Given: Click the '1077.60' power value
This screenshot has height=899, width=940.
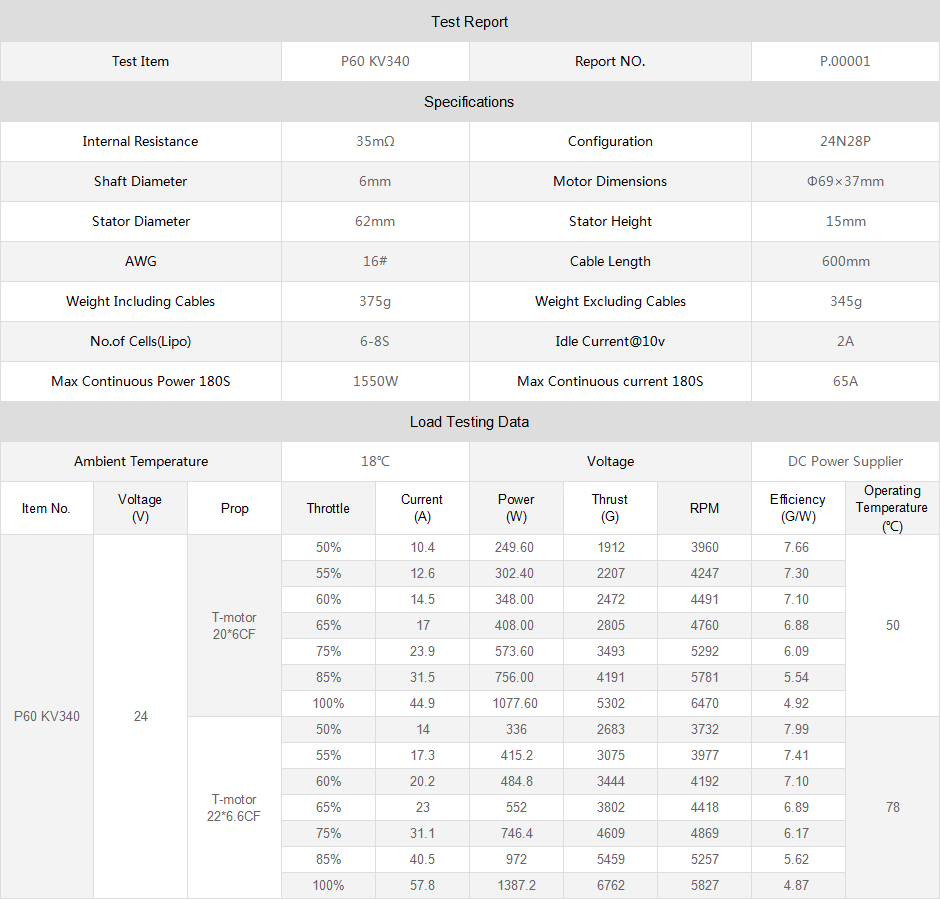Looking at the screenshot, I should click(515, 704).
